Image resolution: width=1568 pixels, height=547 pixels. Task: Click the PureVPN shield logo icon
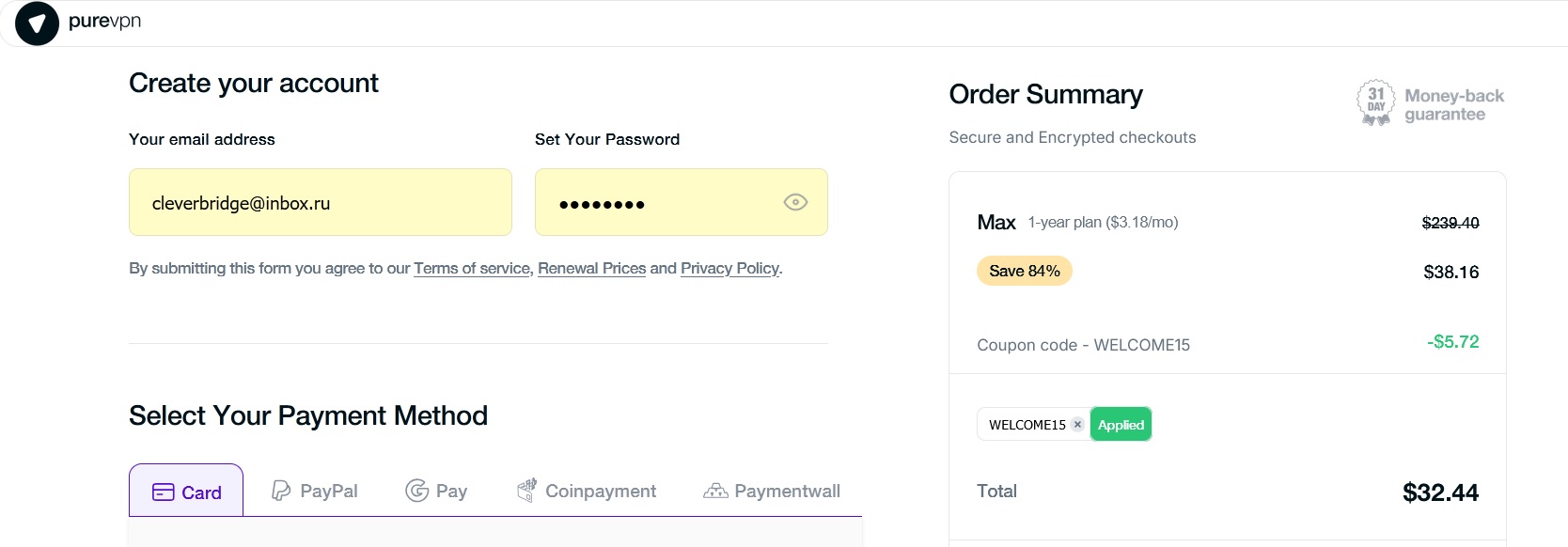37,23
